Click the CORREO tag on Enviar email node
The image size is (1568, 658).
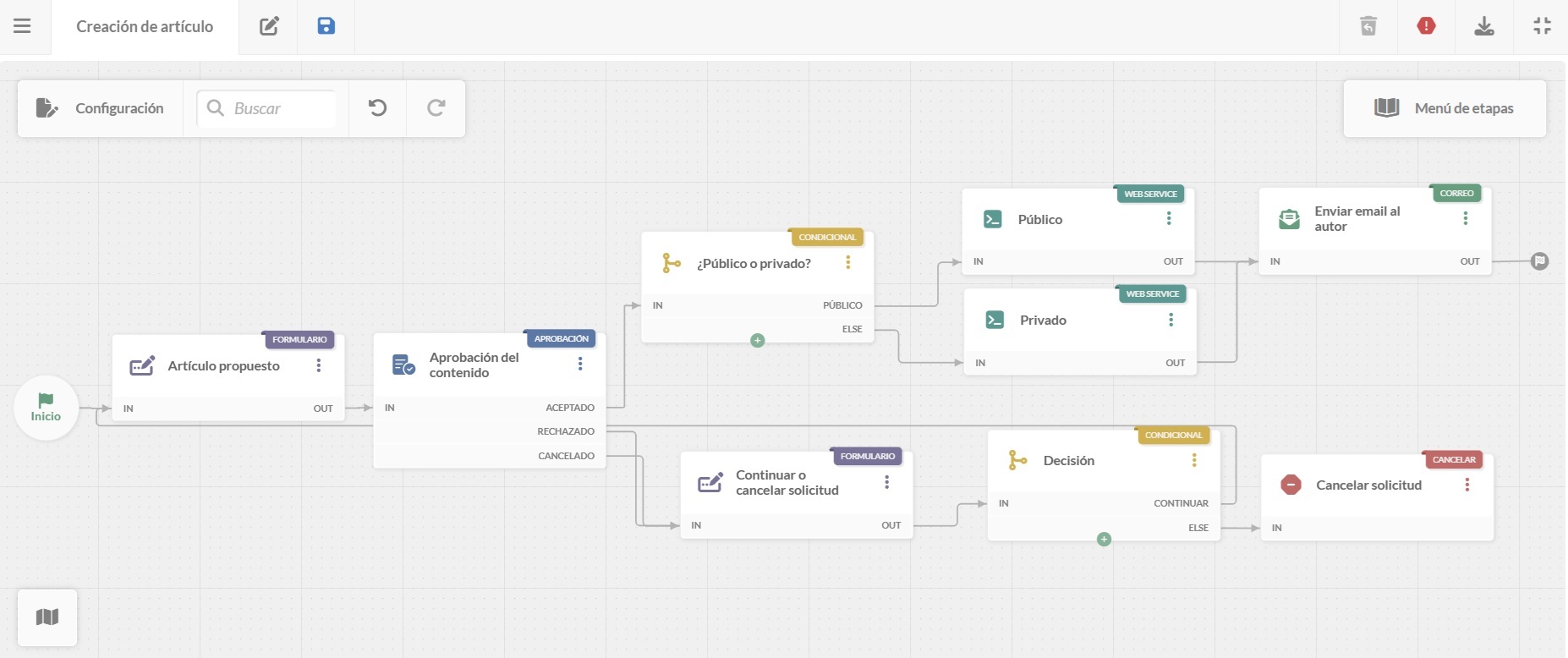coord(1456,194)
